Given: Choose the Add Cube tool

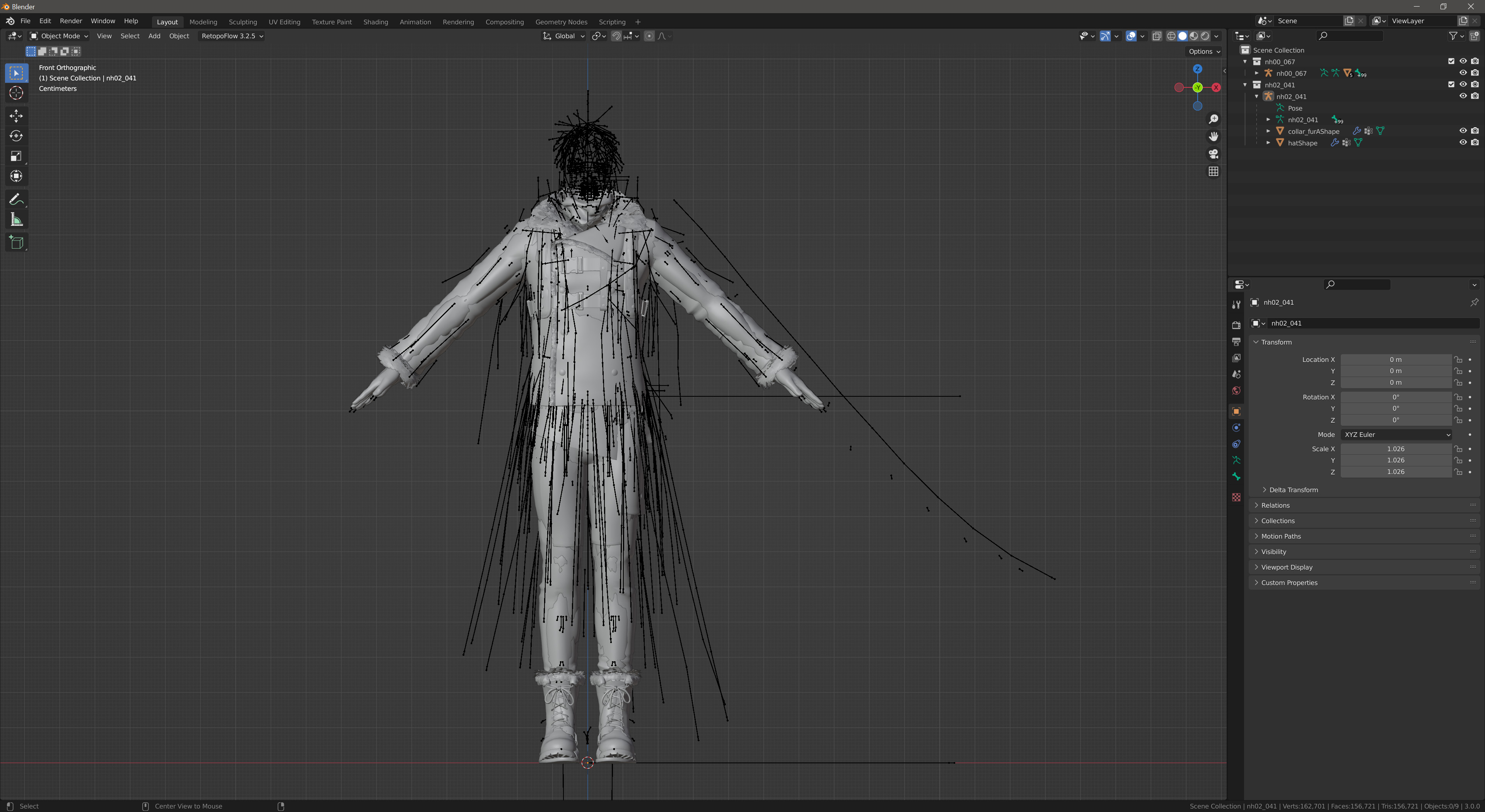Looking at the screenshot, I should [16, 242].
